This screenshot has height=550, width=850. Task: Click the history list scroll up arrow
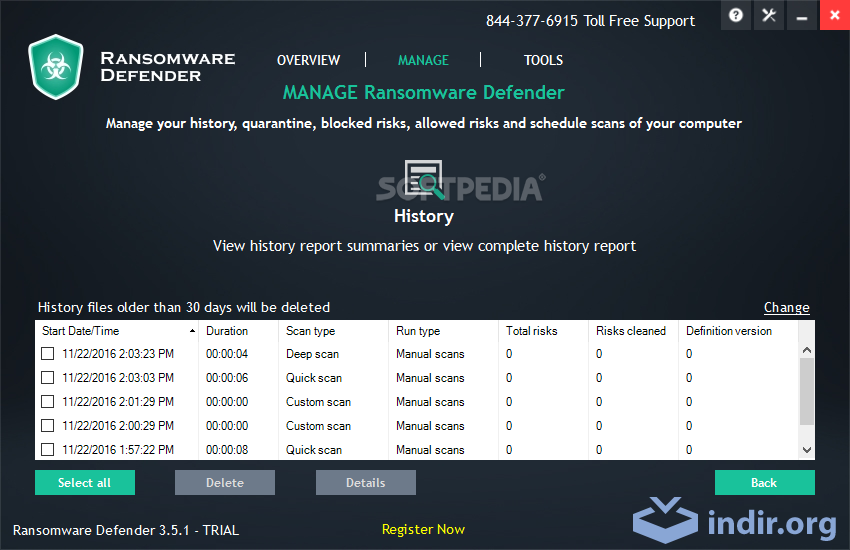[x=807, y=350]
